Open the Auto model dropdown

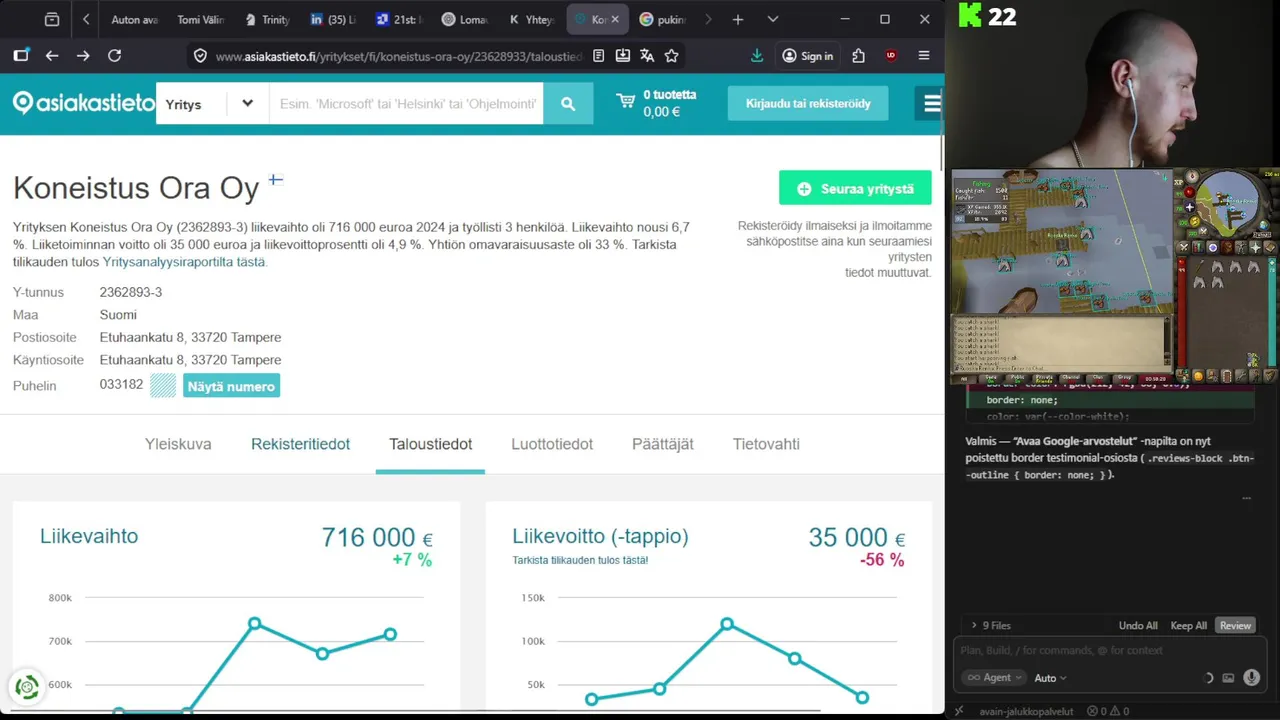[1050, 678]
